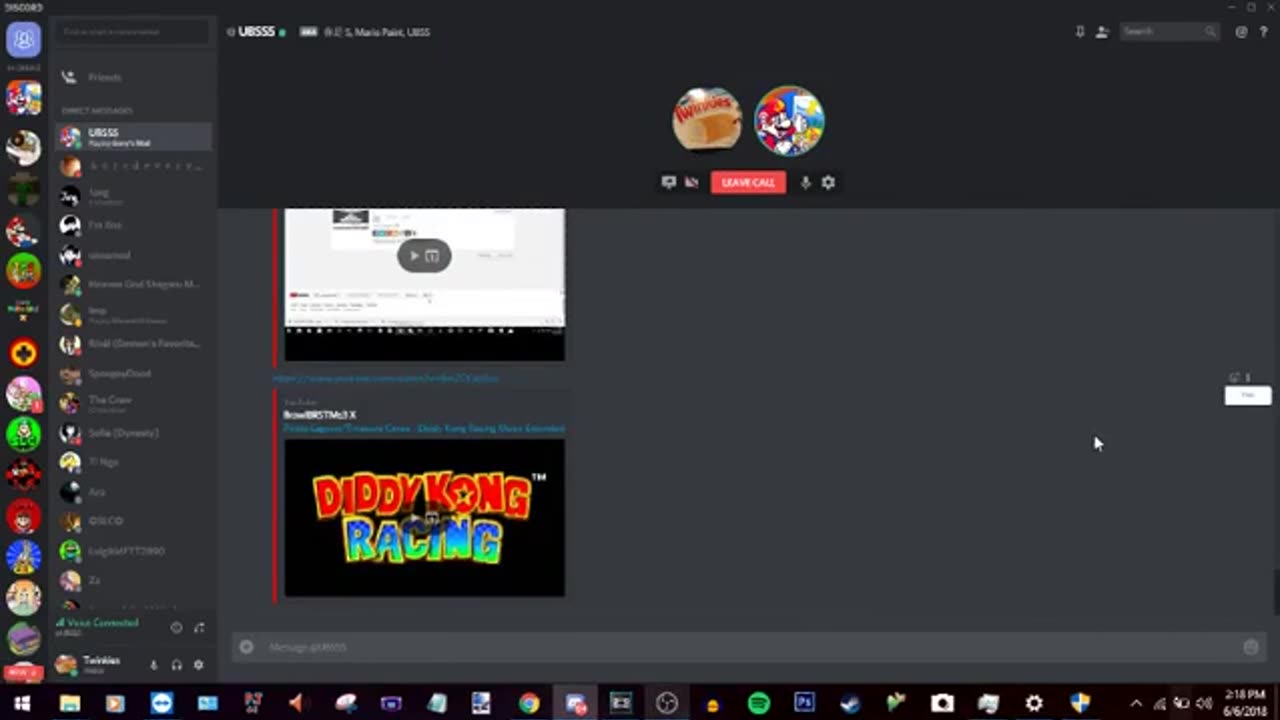This screenshot has height=720, width=1280.
Task: Open the Mario Paint server icon in sidebar
Action: coord(23,98)
